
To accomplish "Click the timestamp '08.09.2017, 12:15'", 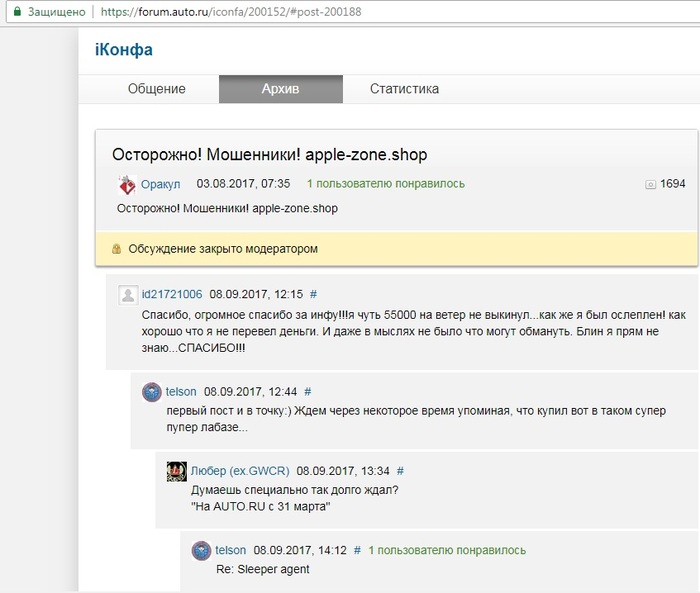I will (x=256, y=294).
